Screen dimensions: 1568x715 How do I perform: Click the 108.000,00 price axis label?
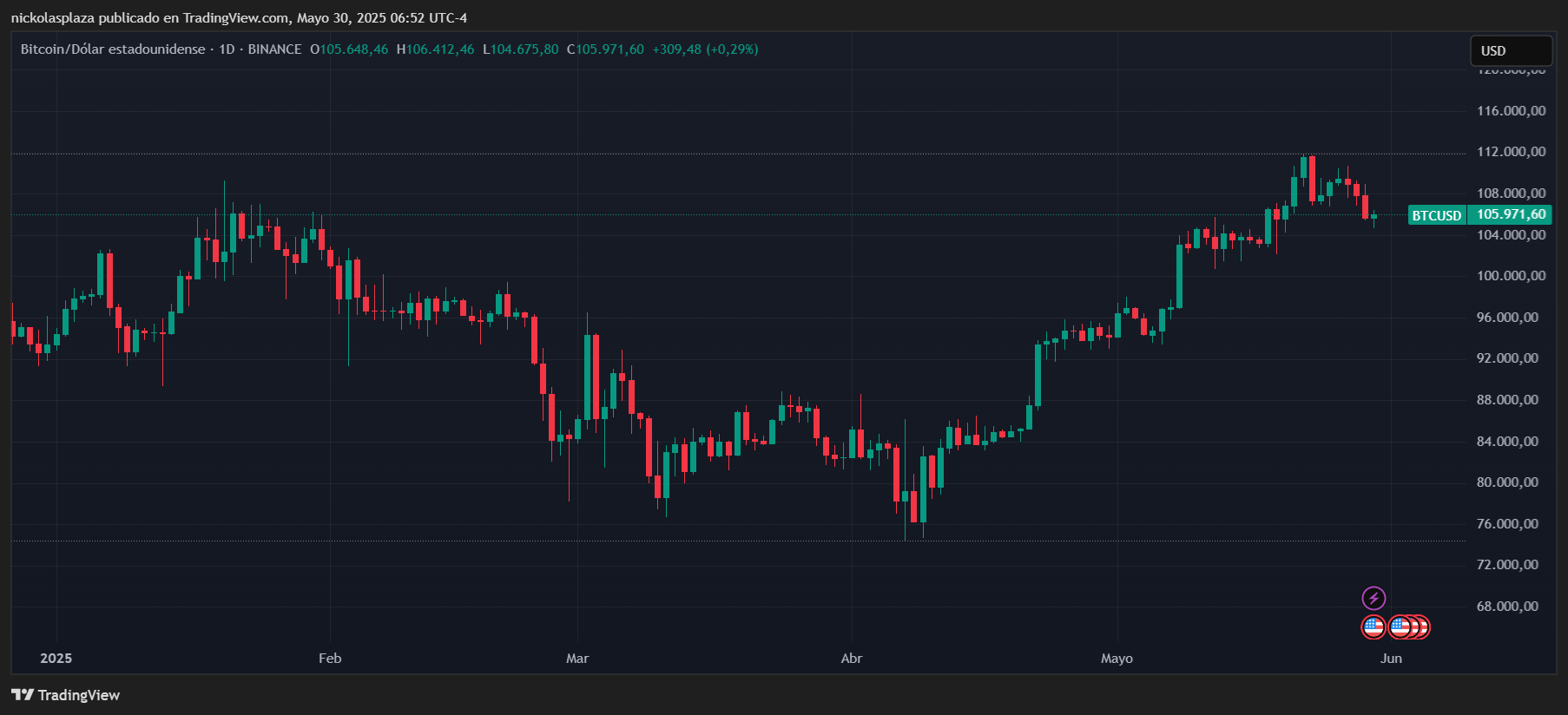tap(1511, 194)
